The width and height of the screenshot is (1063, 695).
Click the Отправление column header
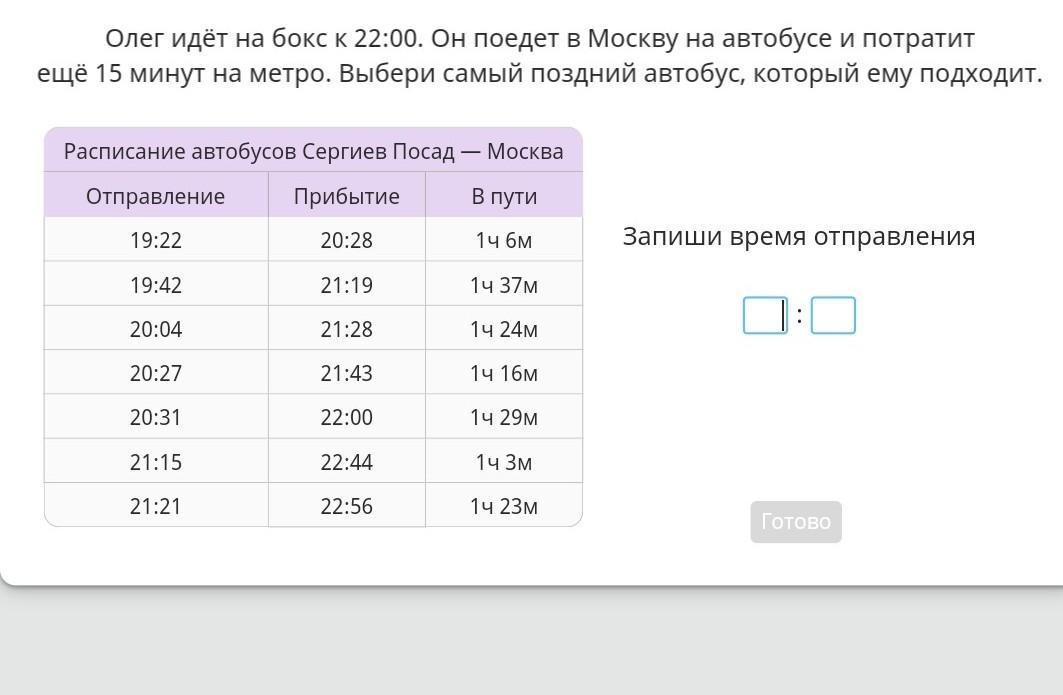pyautogui.click(x=156, y=196)
